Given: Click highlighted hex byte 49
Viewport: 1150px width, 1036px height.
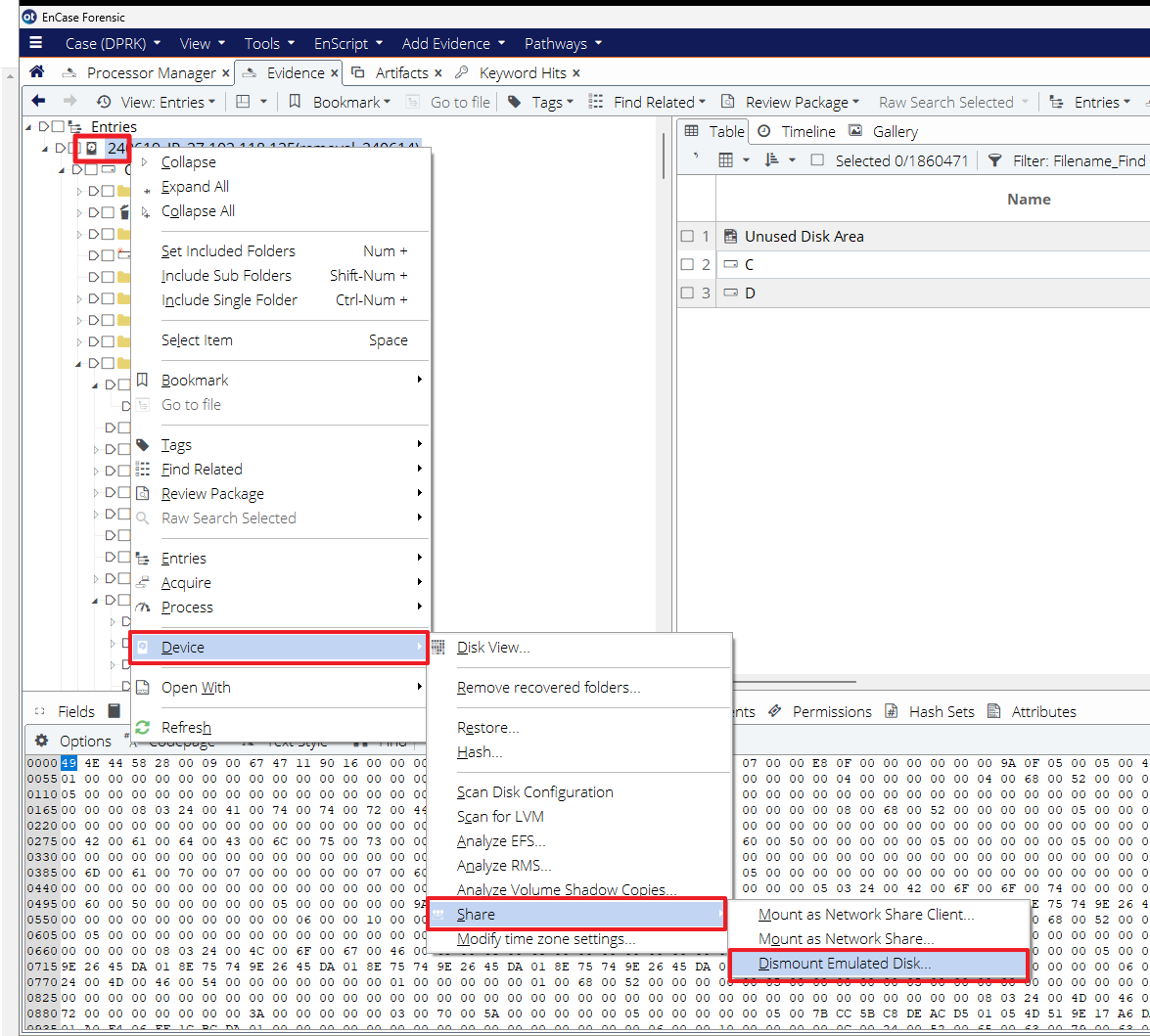Looking at the screenshot, I should 69,762.
